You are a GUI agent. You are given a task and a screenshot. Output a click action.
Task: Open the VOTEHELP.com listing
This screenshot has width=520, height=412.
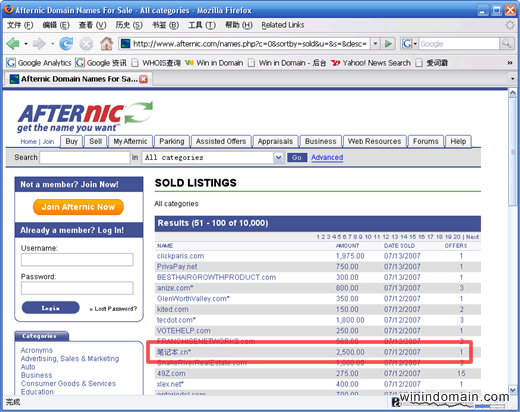tap(183, 331)
